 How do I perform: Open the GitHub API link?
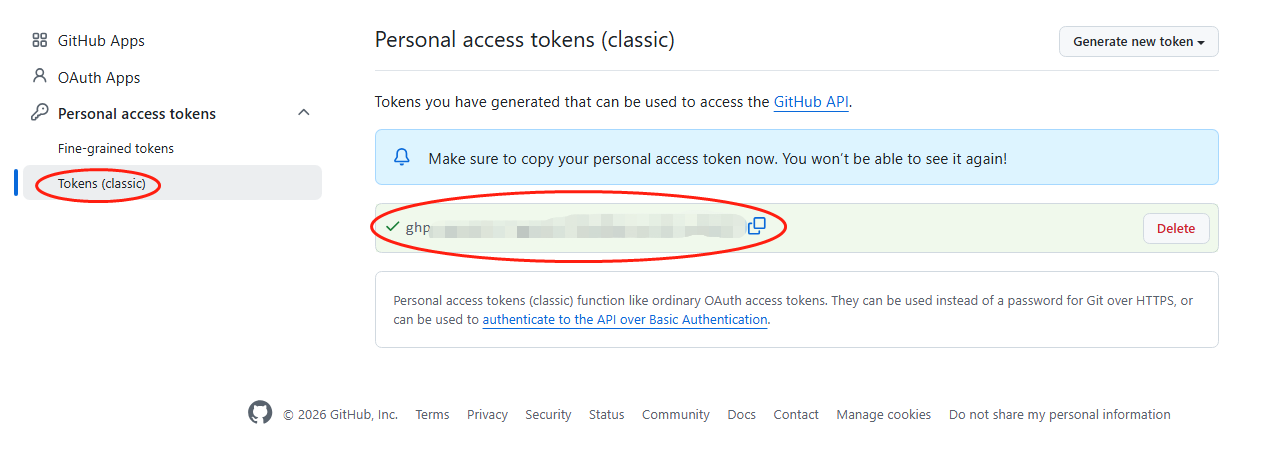coord(811,102)
